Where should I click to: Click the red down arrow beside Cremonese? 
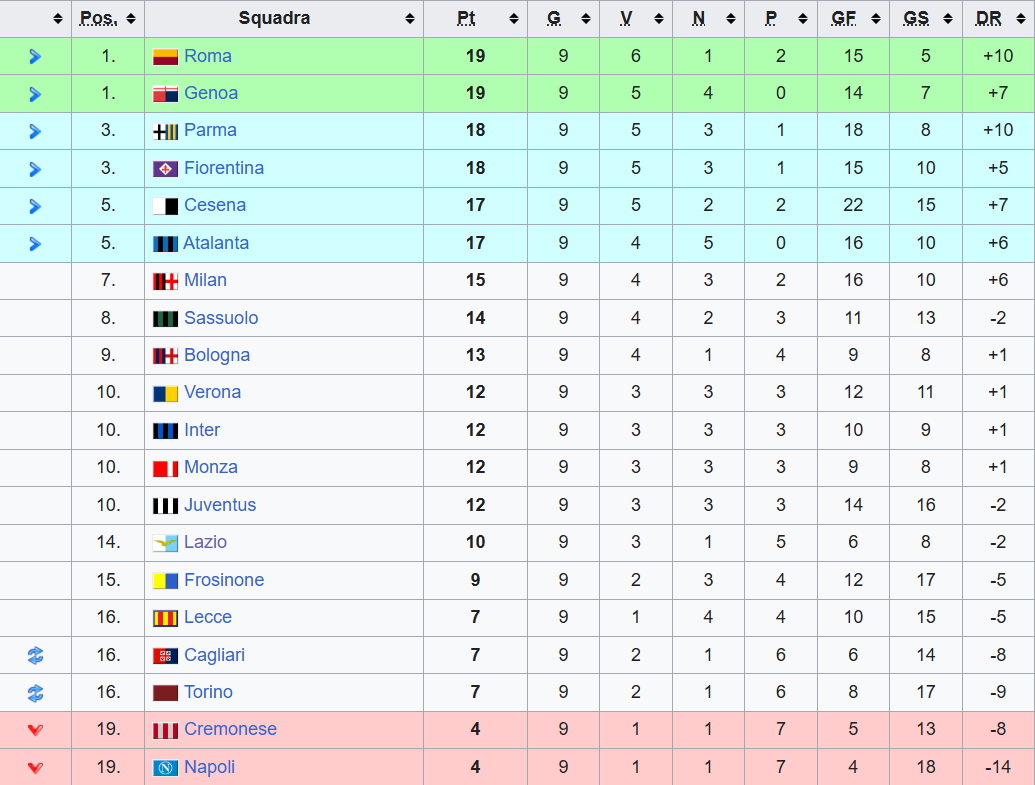tap(35, 730)
